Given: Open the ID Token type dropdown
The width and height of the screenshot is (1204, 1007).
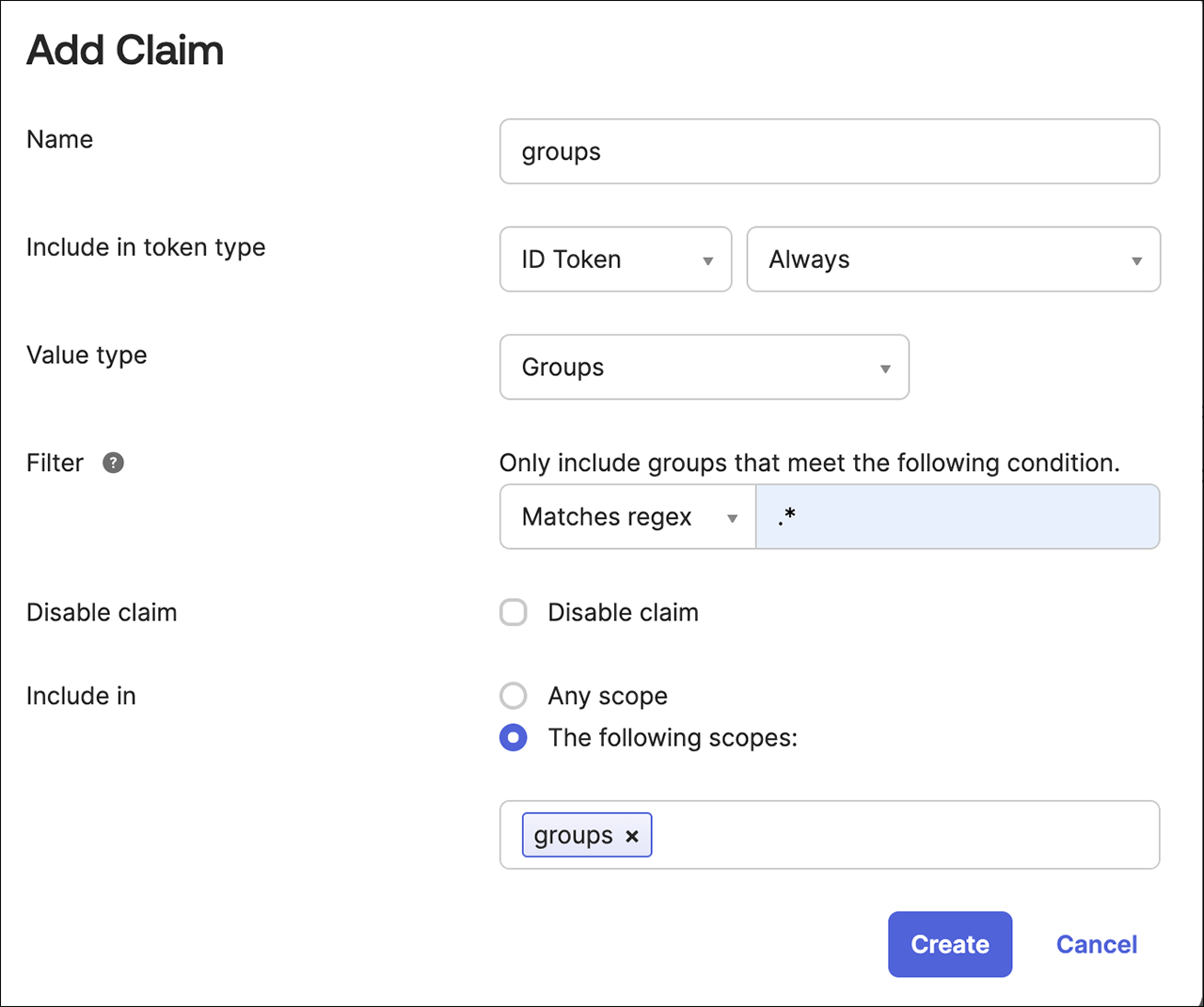Looking at the screenshot, I should (x=615, y=260).
